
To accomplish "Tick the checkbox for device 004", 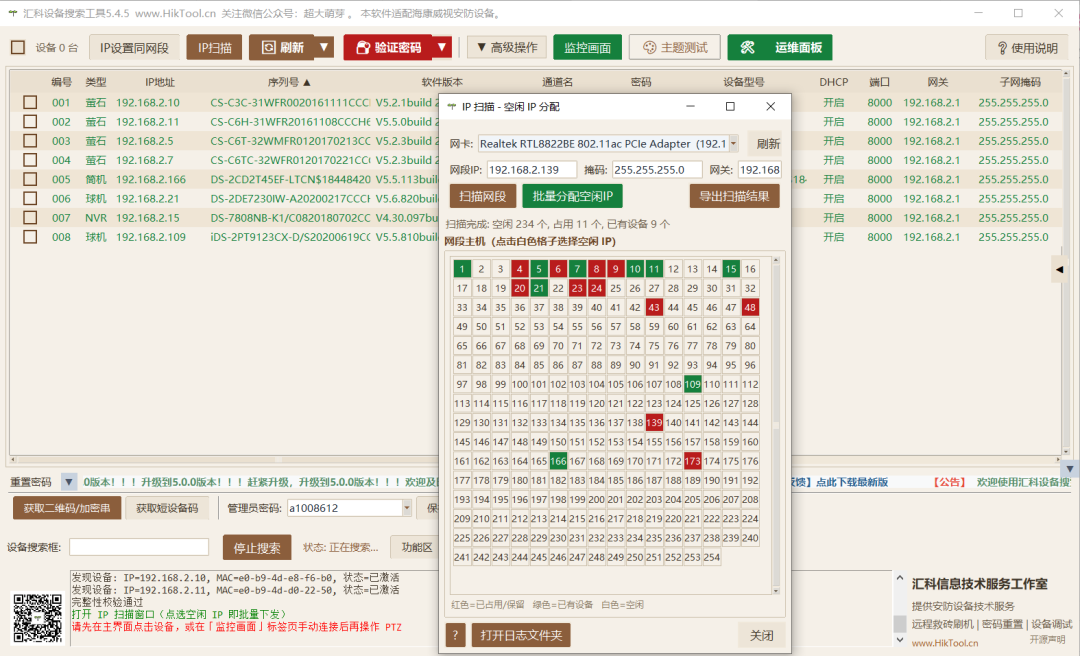I will click(30, 160).
